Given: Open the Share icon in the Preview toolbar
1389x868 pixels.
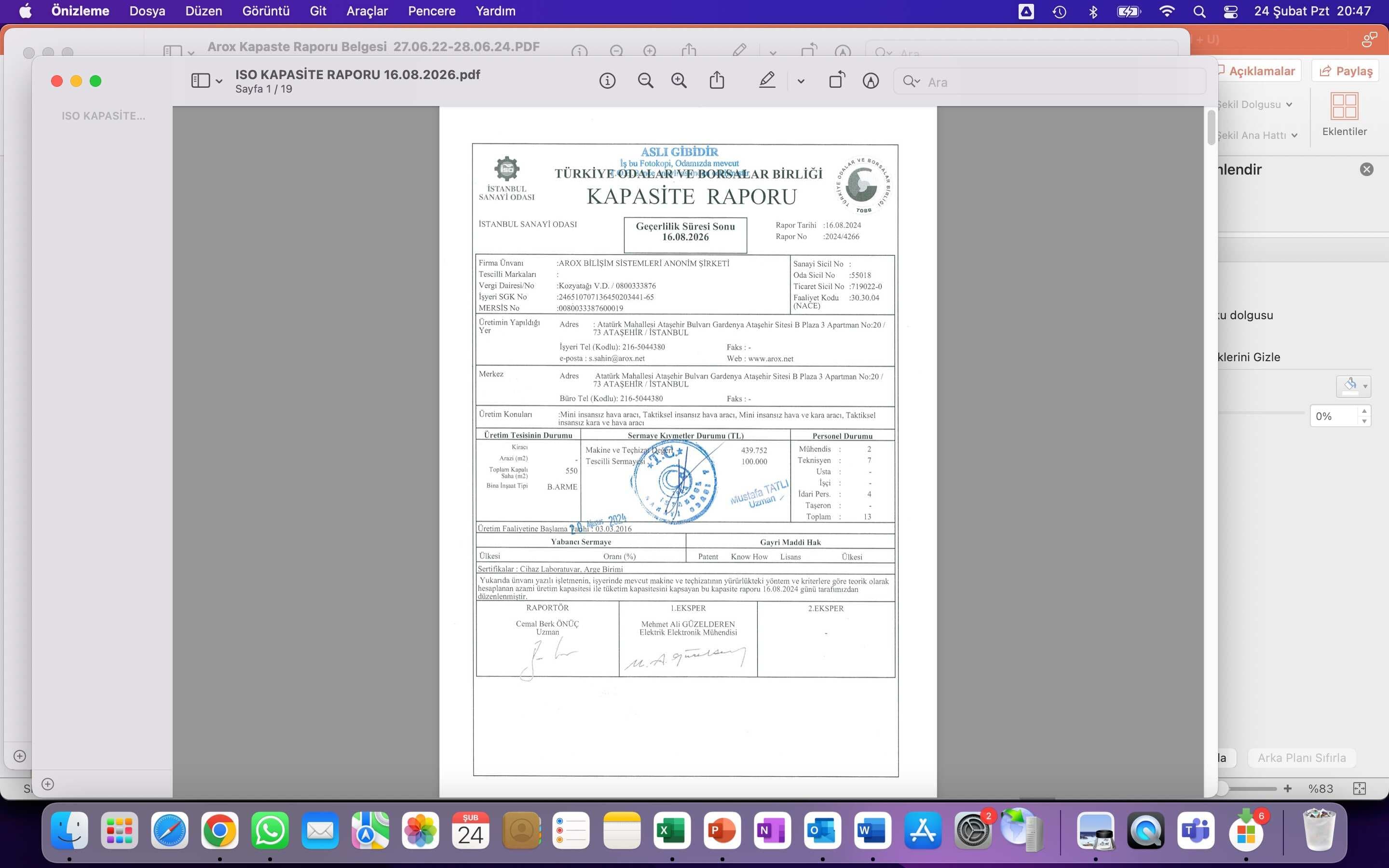Looking at the screenshot, I should click(x=716, y=81).
